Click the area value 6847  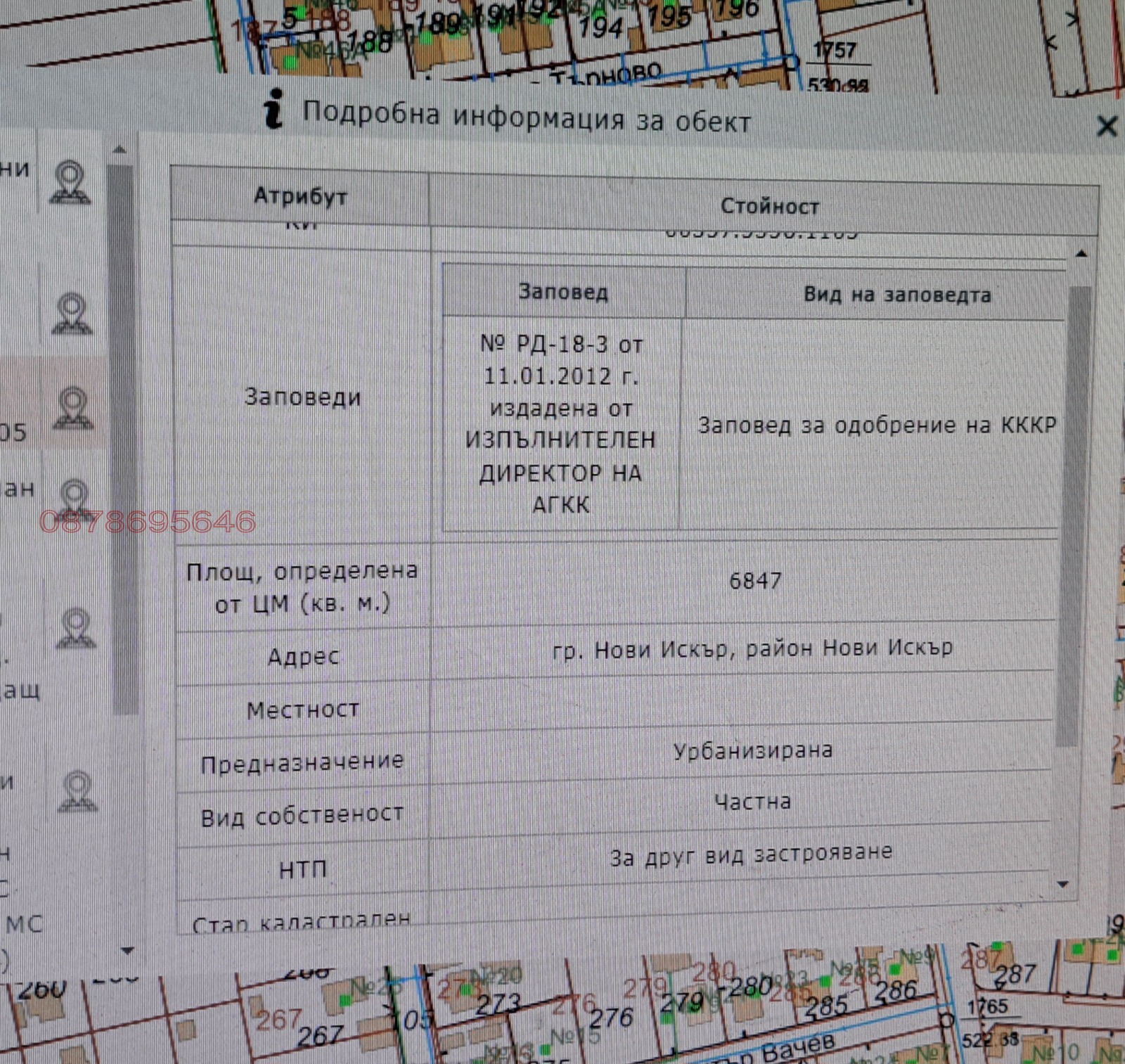point(754,581)
